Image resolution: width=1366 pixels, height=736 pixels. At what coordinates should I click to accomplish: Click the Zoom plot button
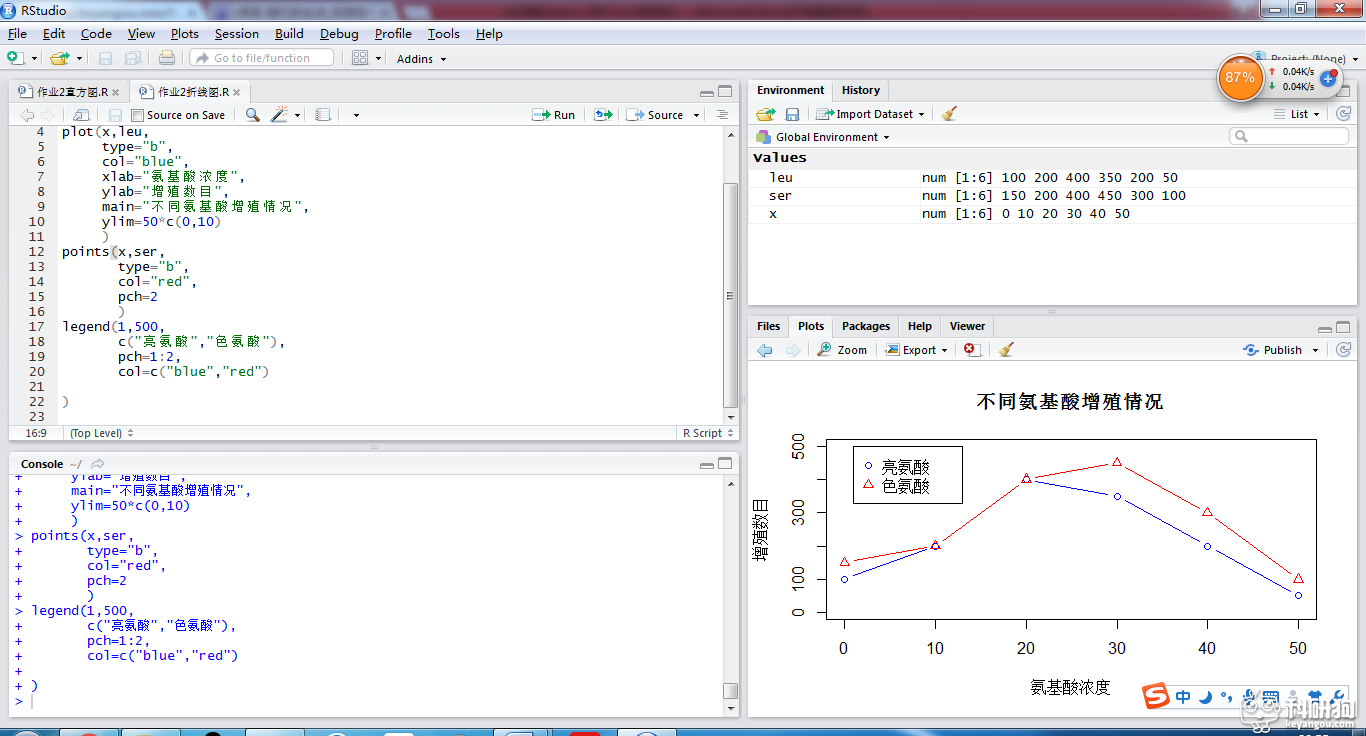[842, 350]
